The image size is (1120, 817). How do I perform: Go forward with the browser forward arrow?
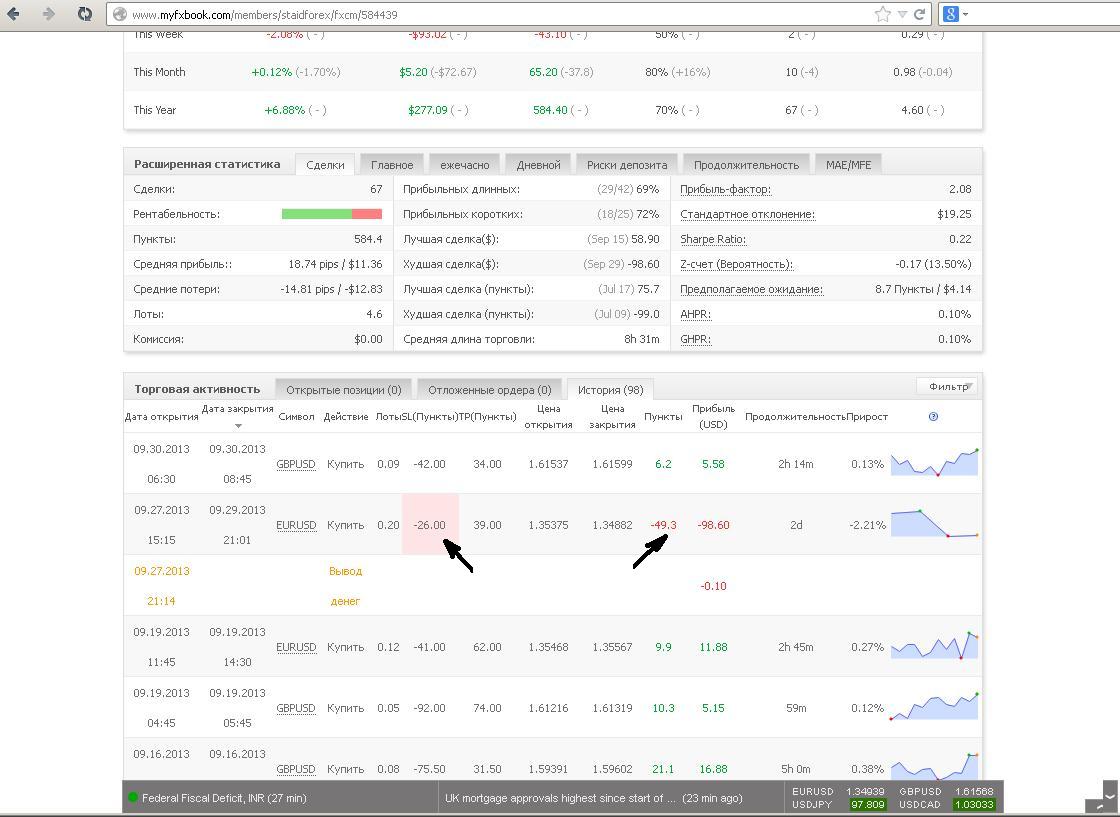[49, 14]
